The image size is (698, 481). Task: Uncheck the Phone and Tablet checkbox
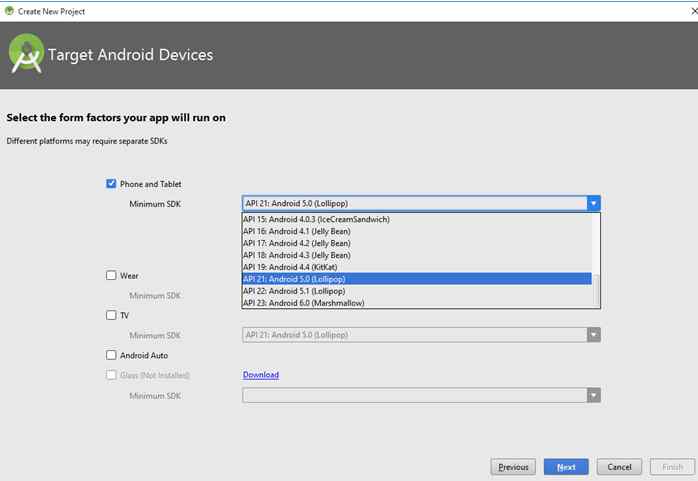pyautogui.click(x=111, y=184)
